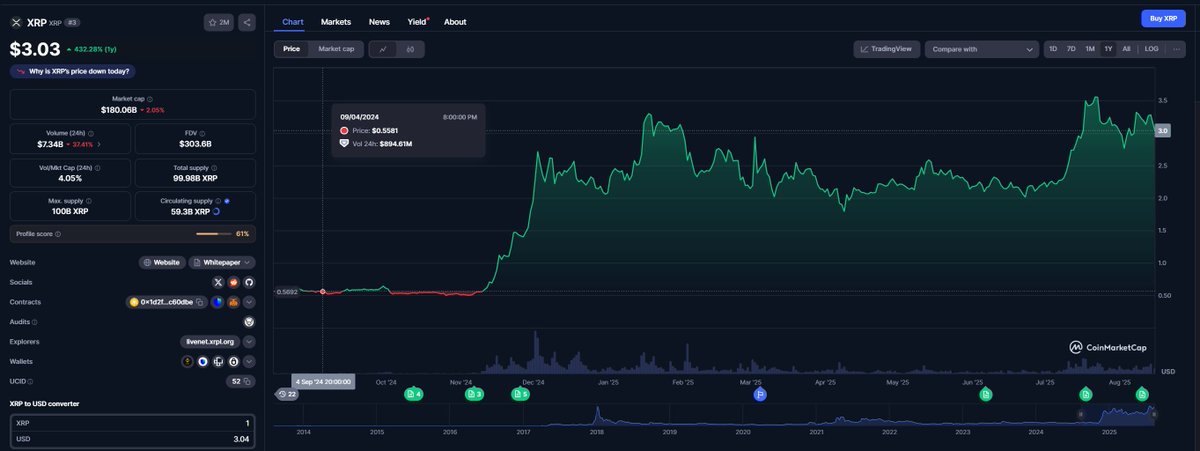Select the candlestick chart style icon
The image size is (1200, 451).
[411, 49]
